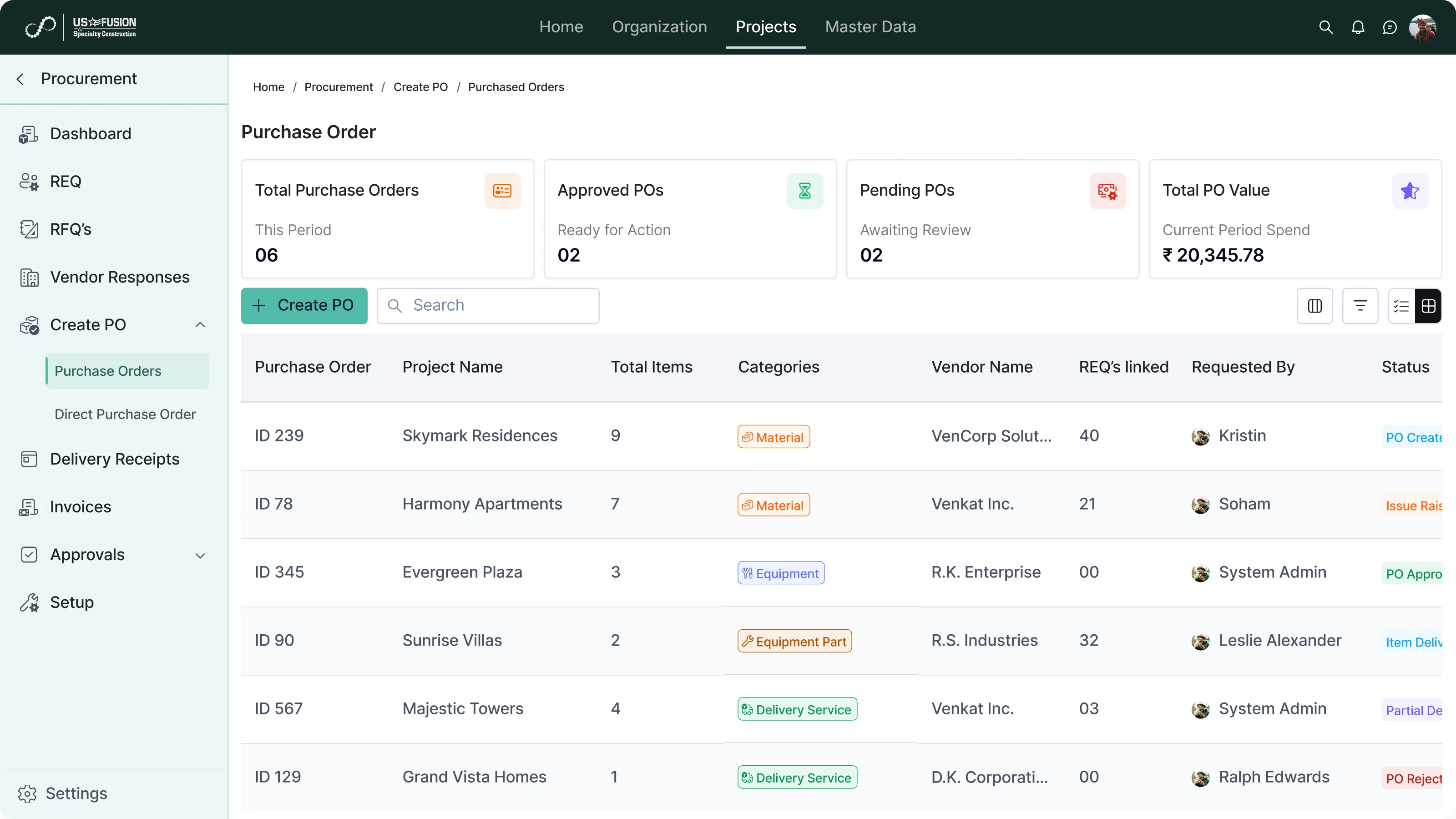This screenshot has width=1456, height=819.
Task: Click the Equipment Part category tag
Action: click(x=794, y=641)
